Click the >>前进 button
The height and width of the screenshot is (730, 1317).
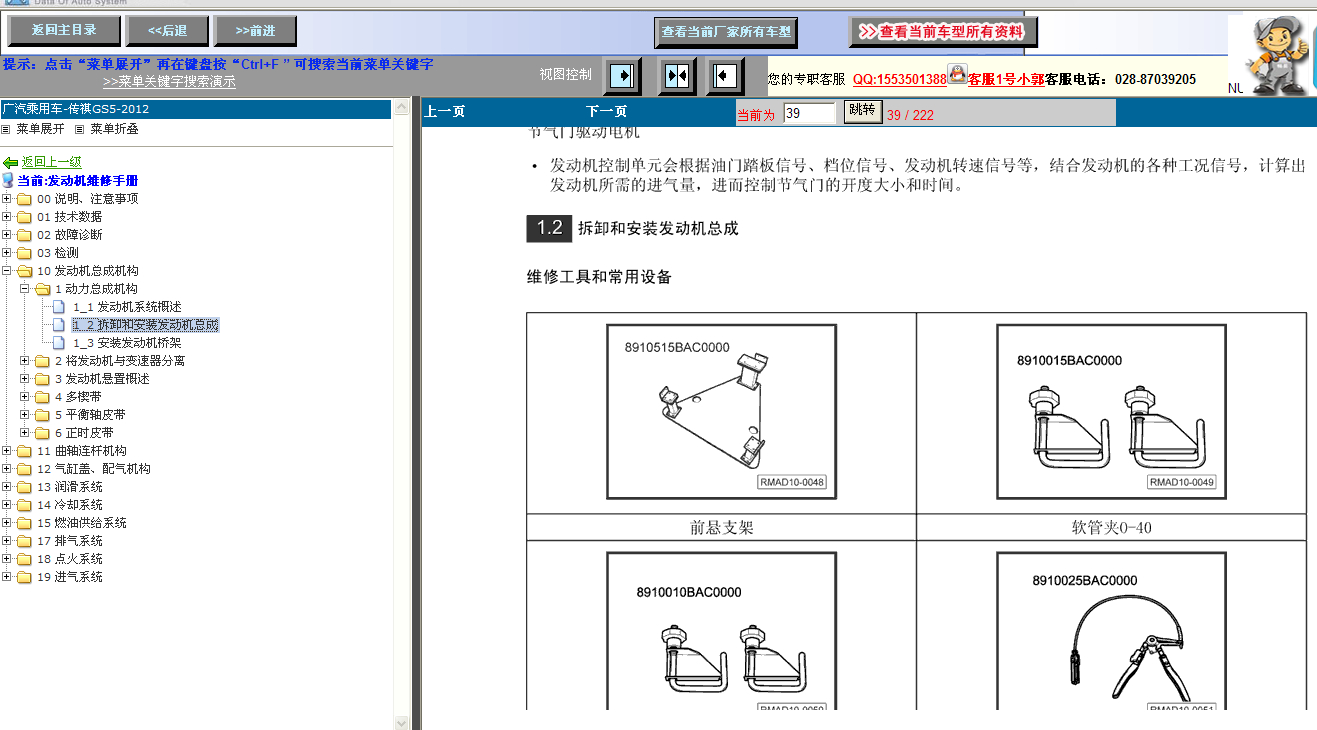[255, 30]
